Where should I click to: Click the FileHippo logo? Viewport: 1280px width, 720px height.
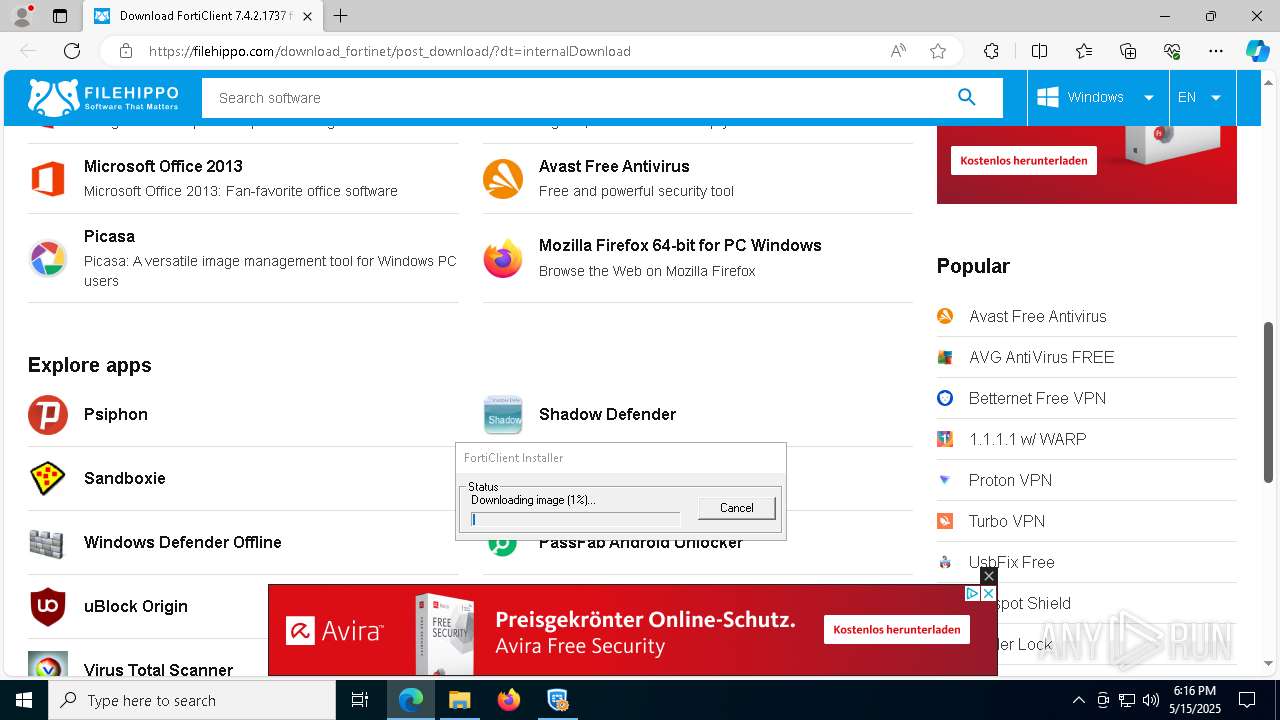click(103, 97)
